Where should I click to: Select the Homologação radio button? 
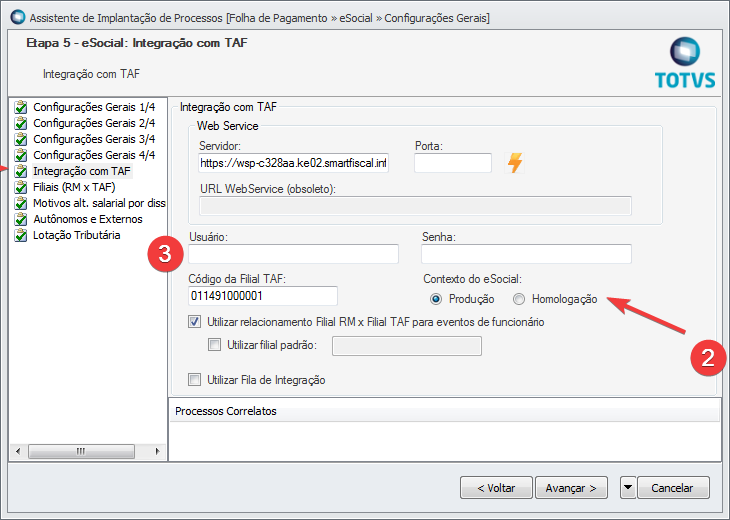[x=519, y=299]
